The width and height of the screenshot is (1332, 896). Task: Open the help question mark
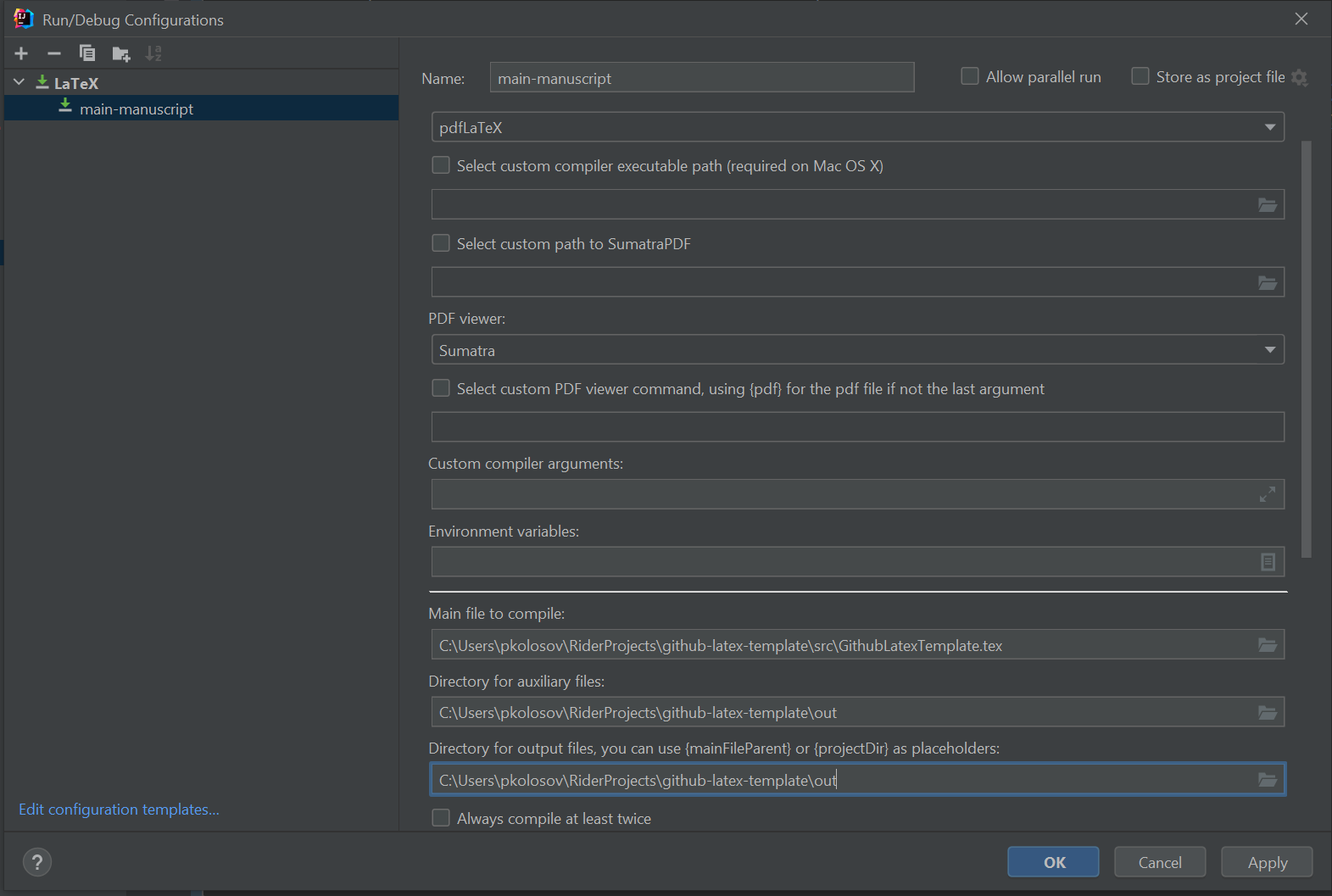[37, 862]
